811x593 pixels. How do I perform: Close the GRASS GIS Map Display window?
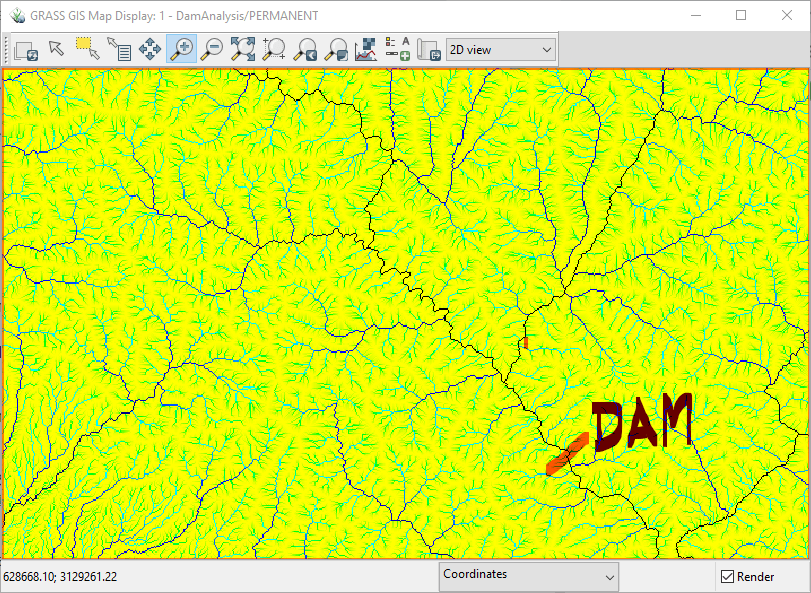point(787,16)
